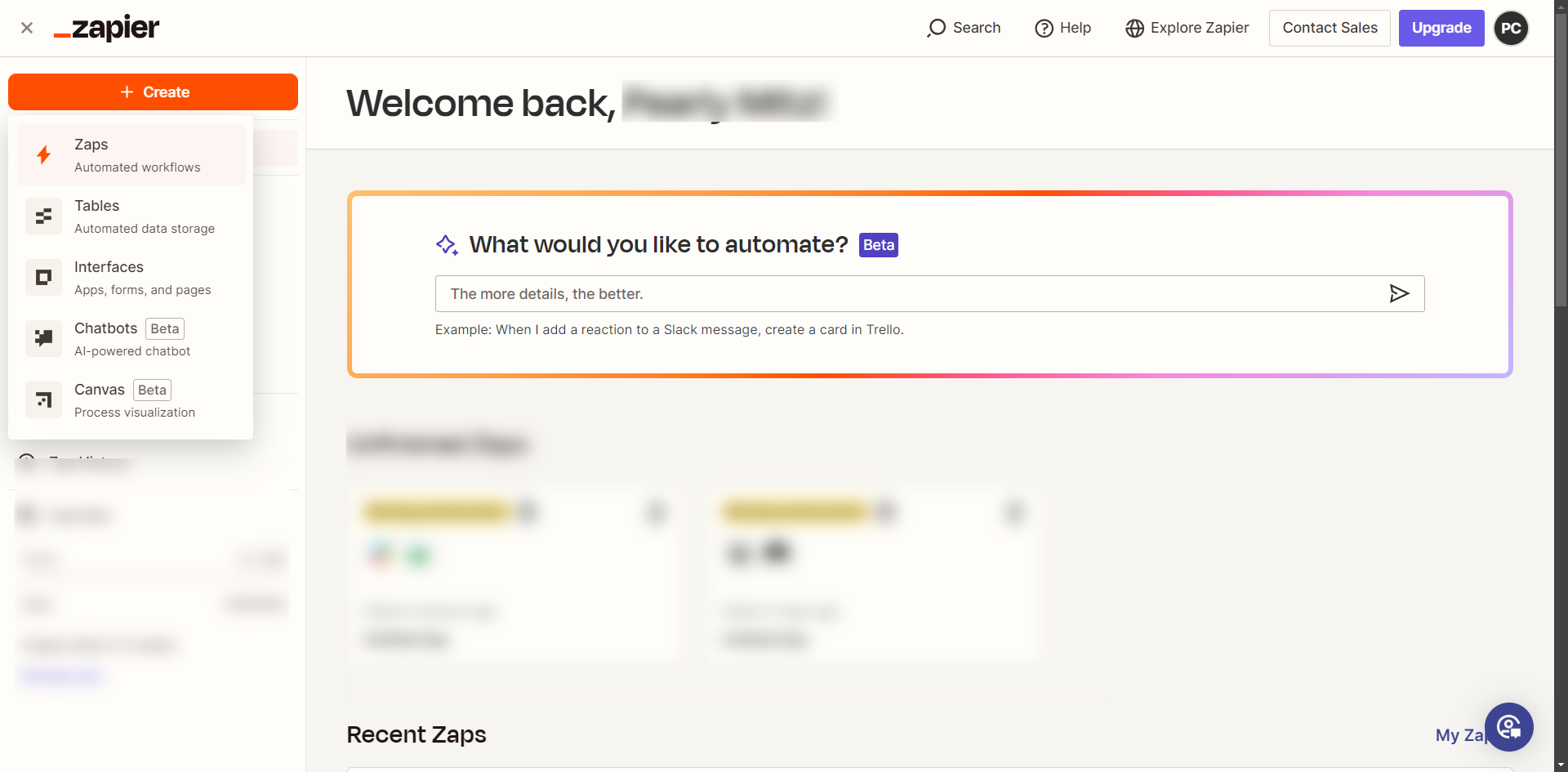Click the Canvas icon in Create menu
The width and height of the screenshot is (1568, 772).
coord(44,400)
